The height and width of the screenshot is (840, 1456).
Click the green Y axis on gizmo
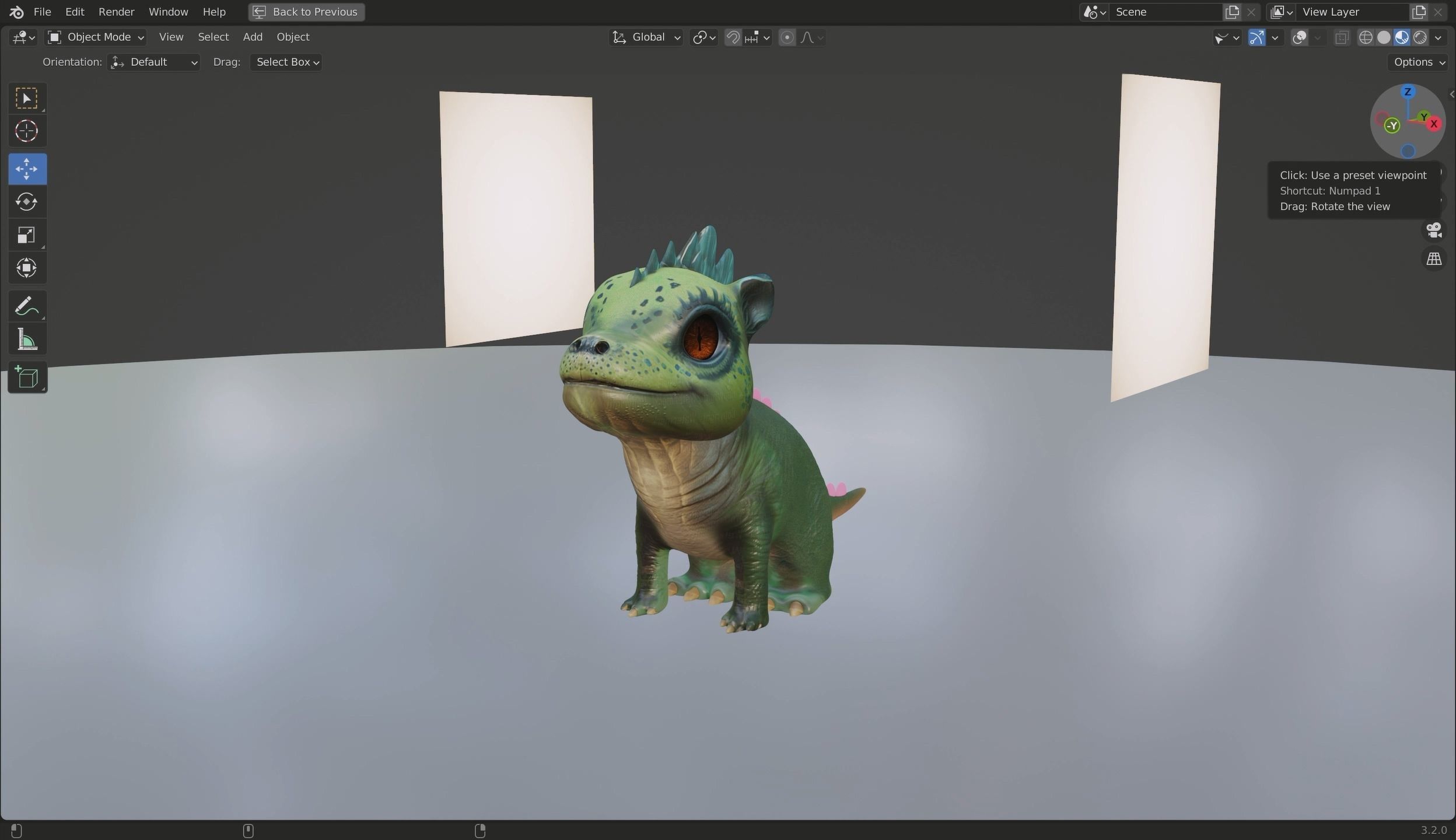coord(1424,117)
